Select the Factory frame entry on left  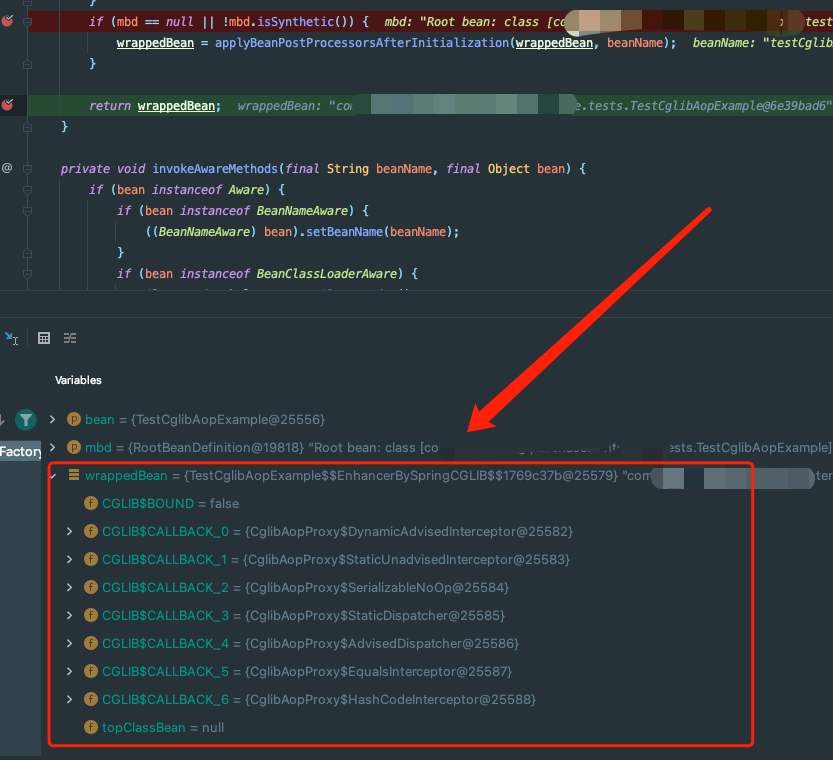click(20, 451)
